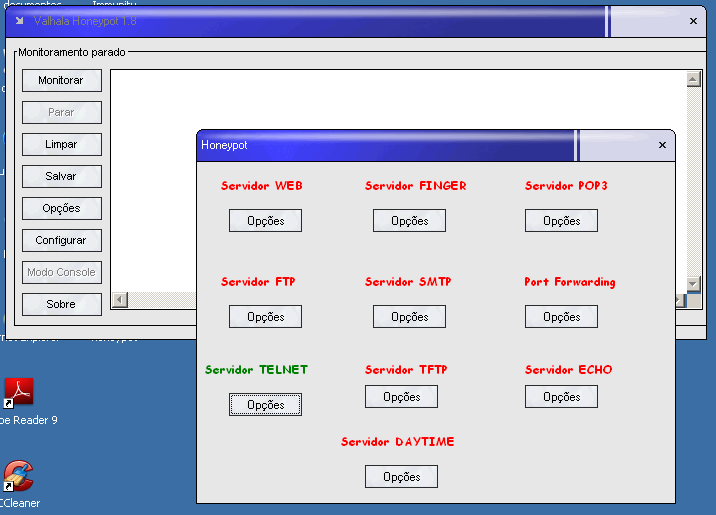Click log area scroll up arrow

click(x=693, y=79)
